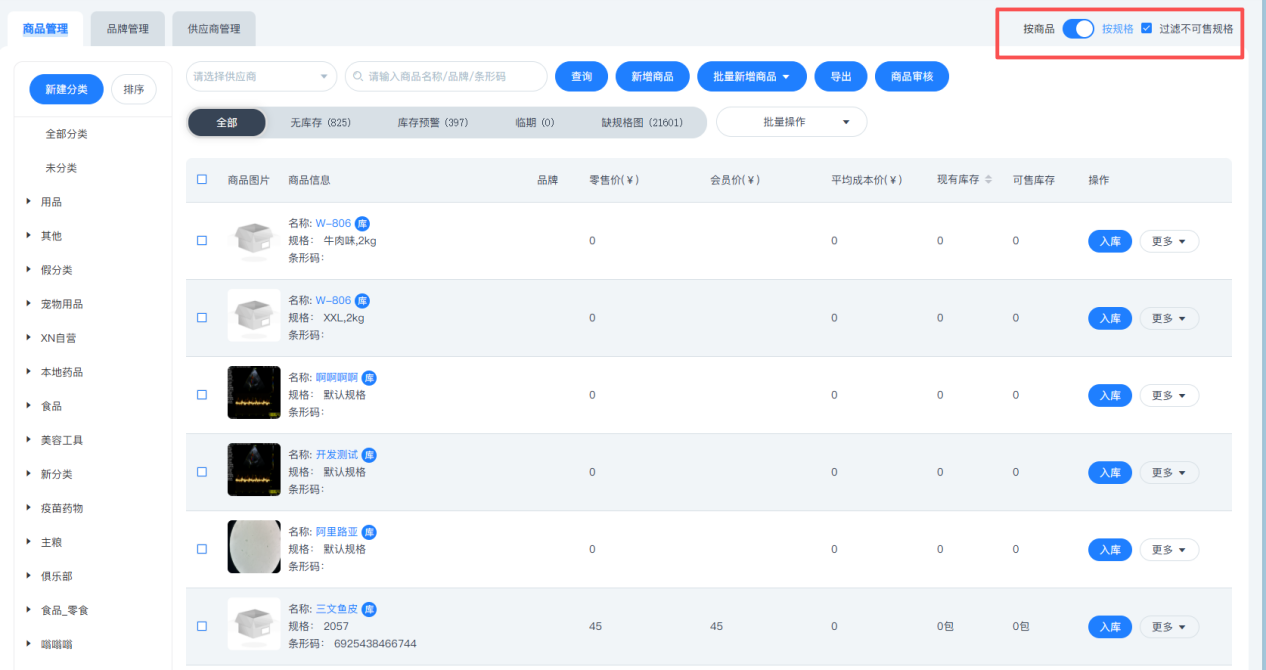Screen dimensions: 1266x670
Task: Click the 商品审核 button
Action: click(x=911, y=77)
